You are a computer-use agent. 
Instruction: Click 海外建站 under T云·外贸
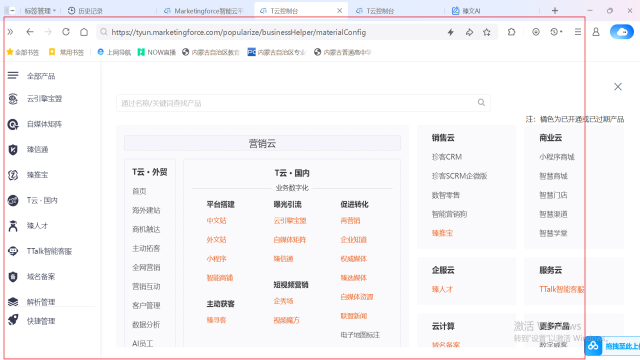(x=146, y=210)
